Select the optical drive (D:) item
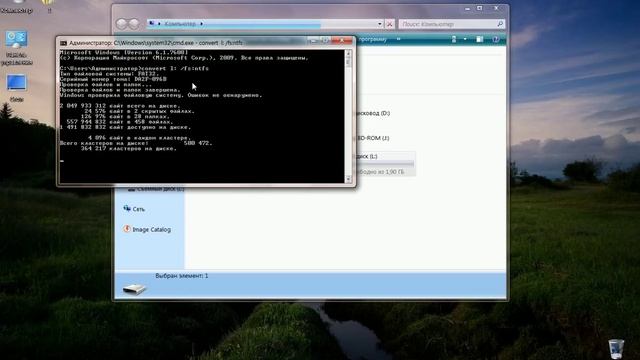 click(373, 113)
